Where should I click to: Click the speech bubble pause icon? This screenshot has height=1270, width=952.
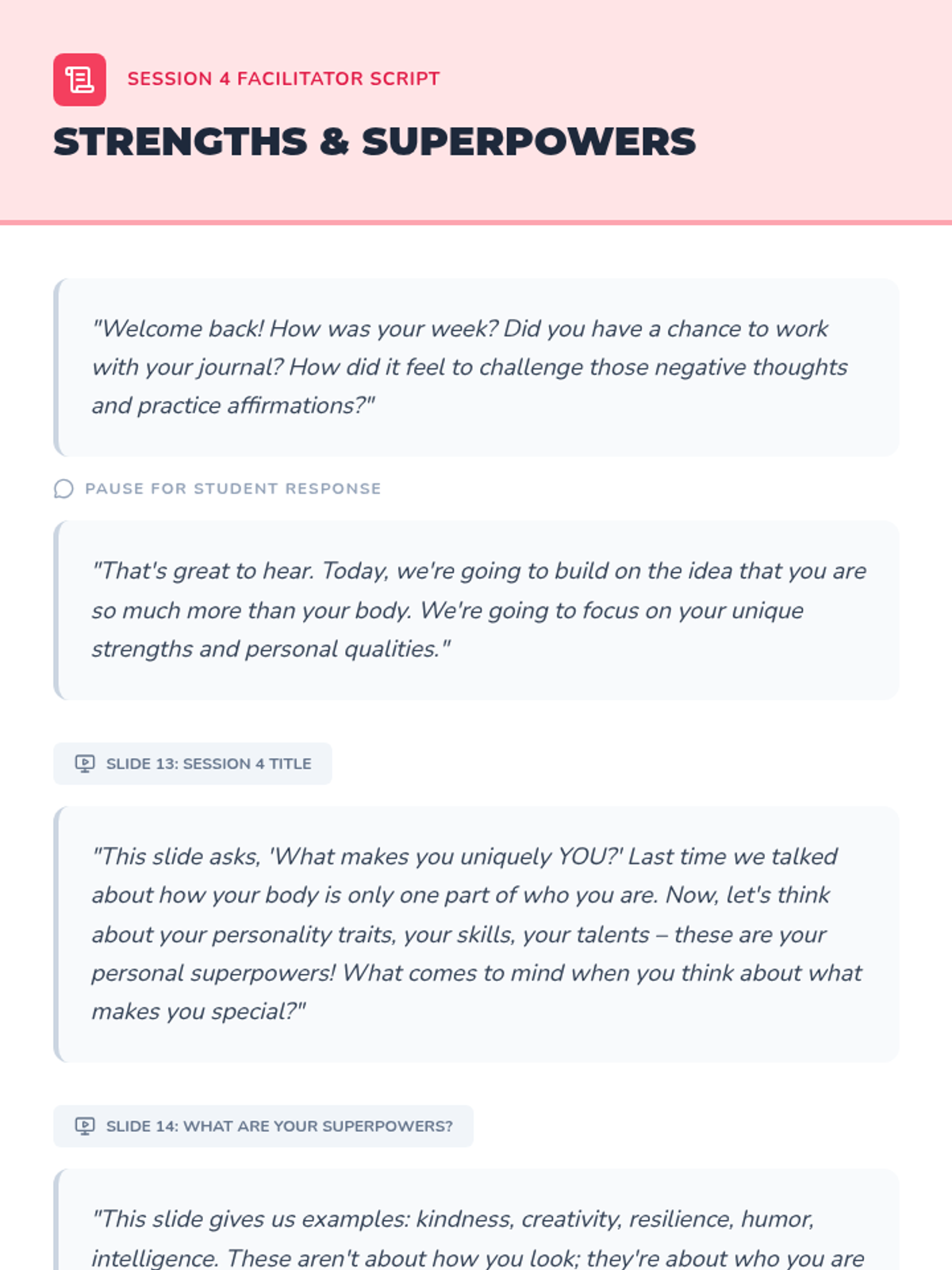(63, 489)
